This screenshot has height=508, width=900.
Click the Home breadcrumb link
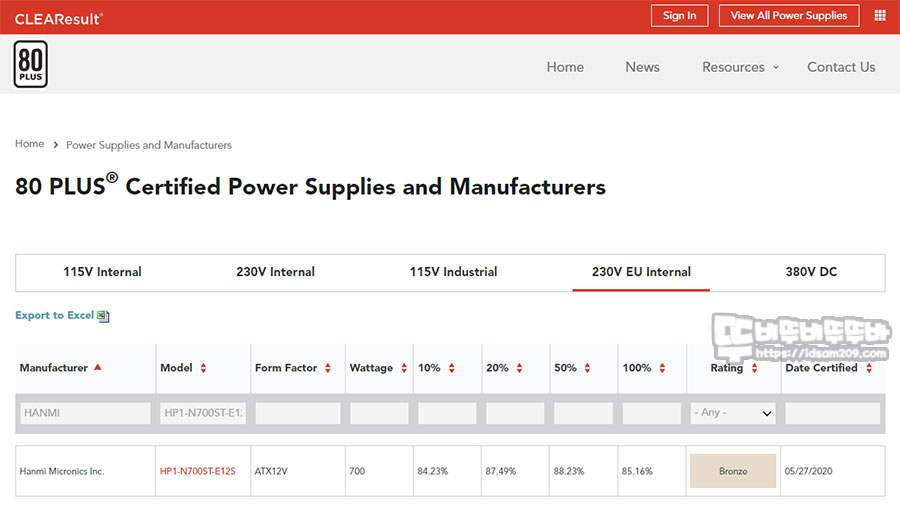point(29,144)
